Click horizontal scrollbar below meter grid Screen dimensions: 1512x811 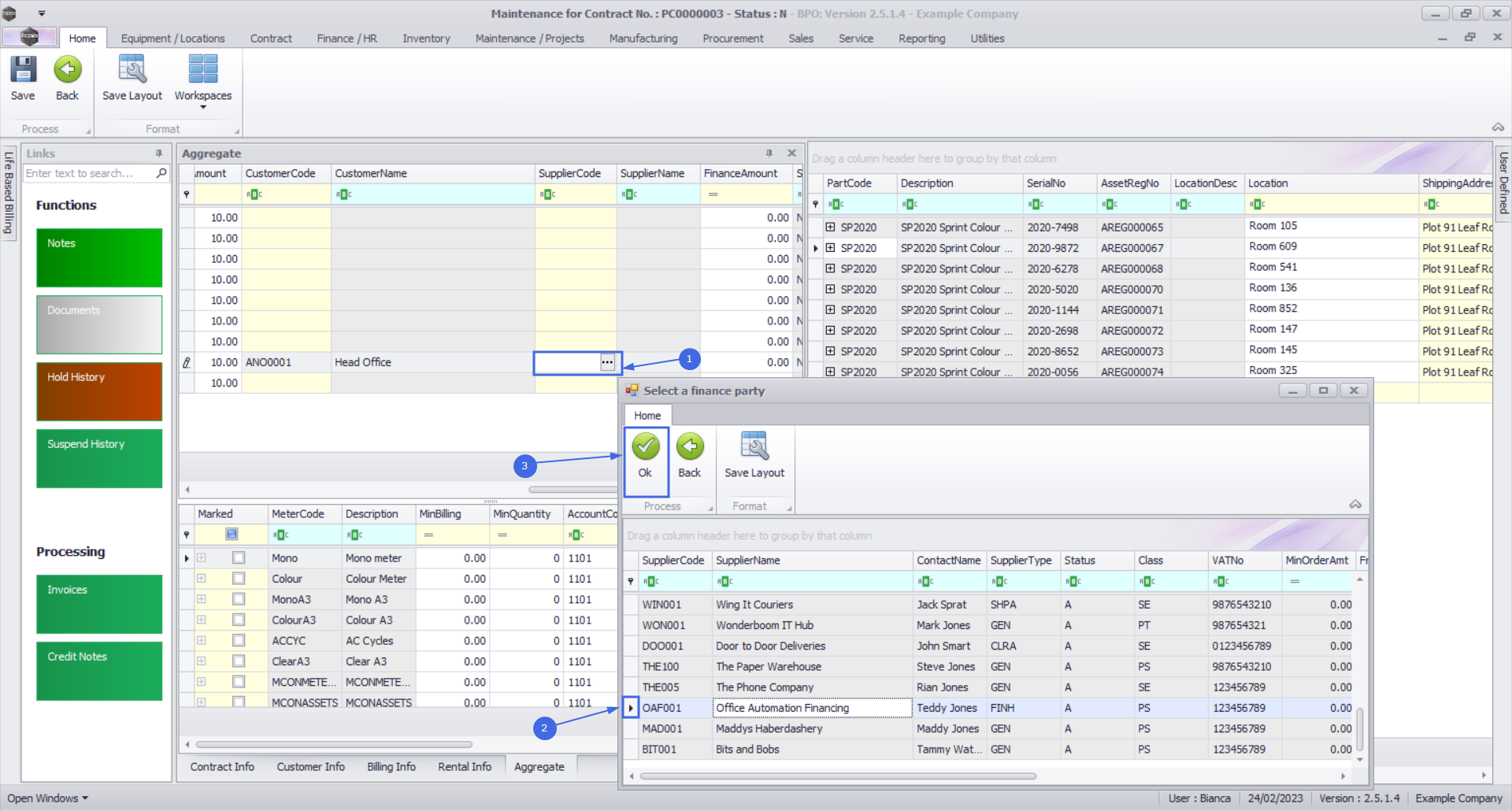point(334,744)
